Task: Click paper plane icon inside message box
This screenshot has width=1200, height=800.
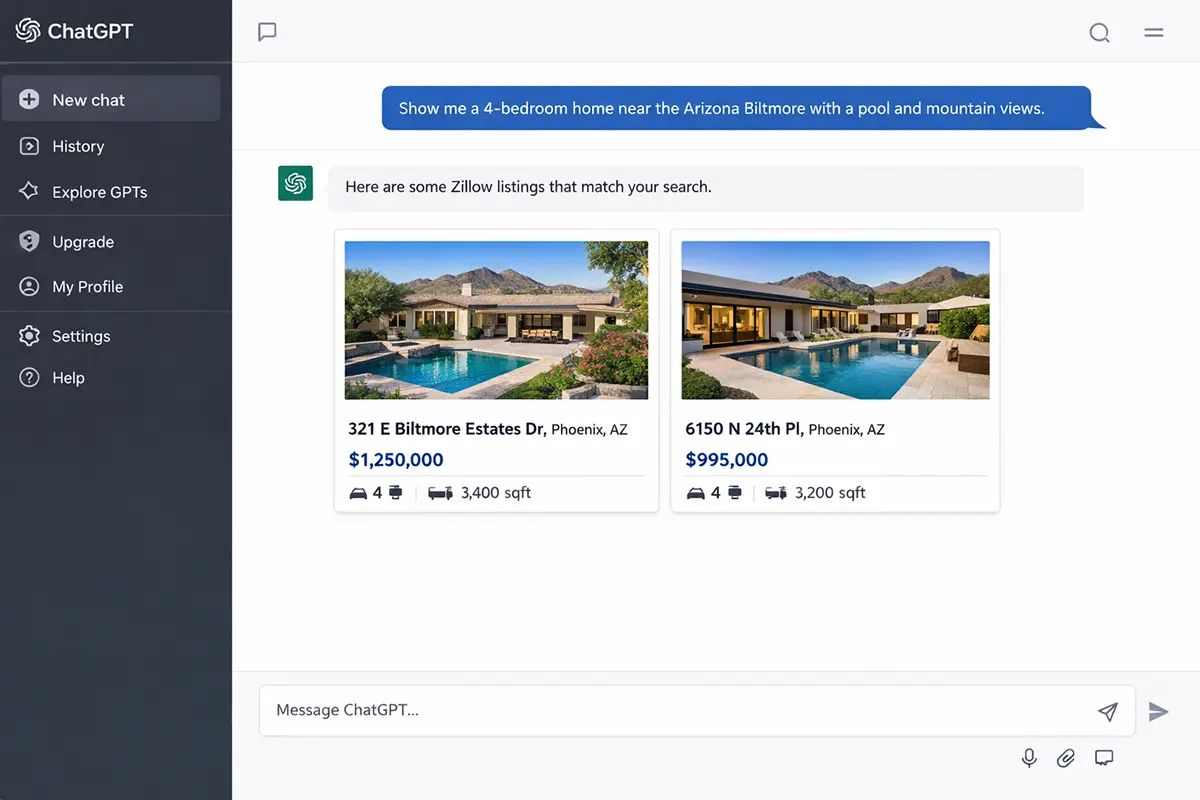Action: [x=1107, y=711]
